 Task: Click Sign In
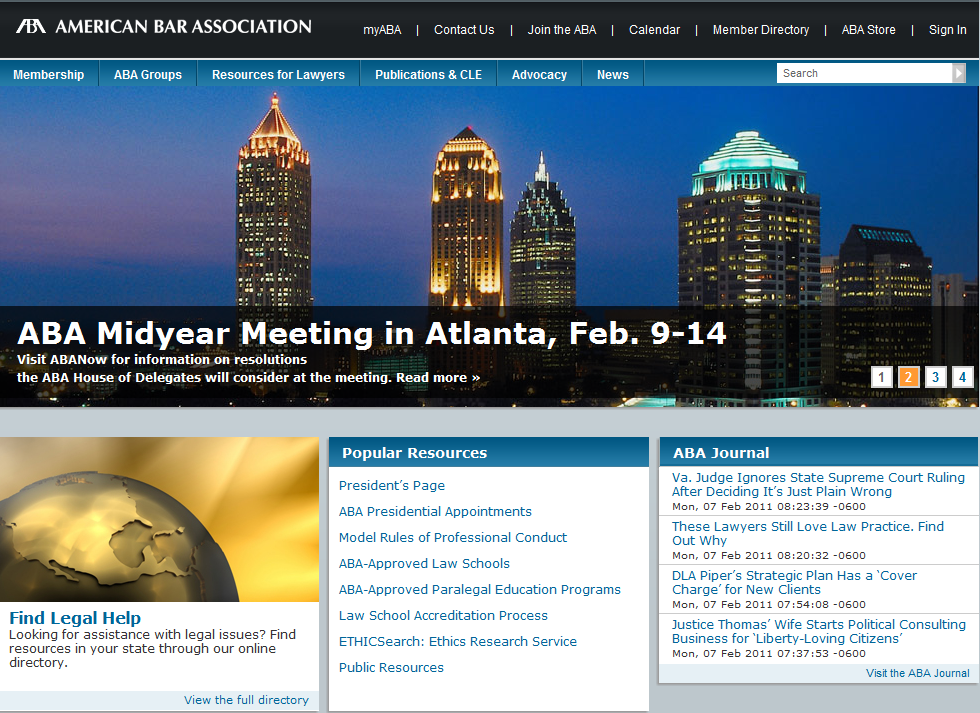pos(948,30)
